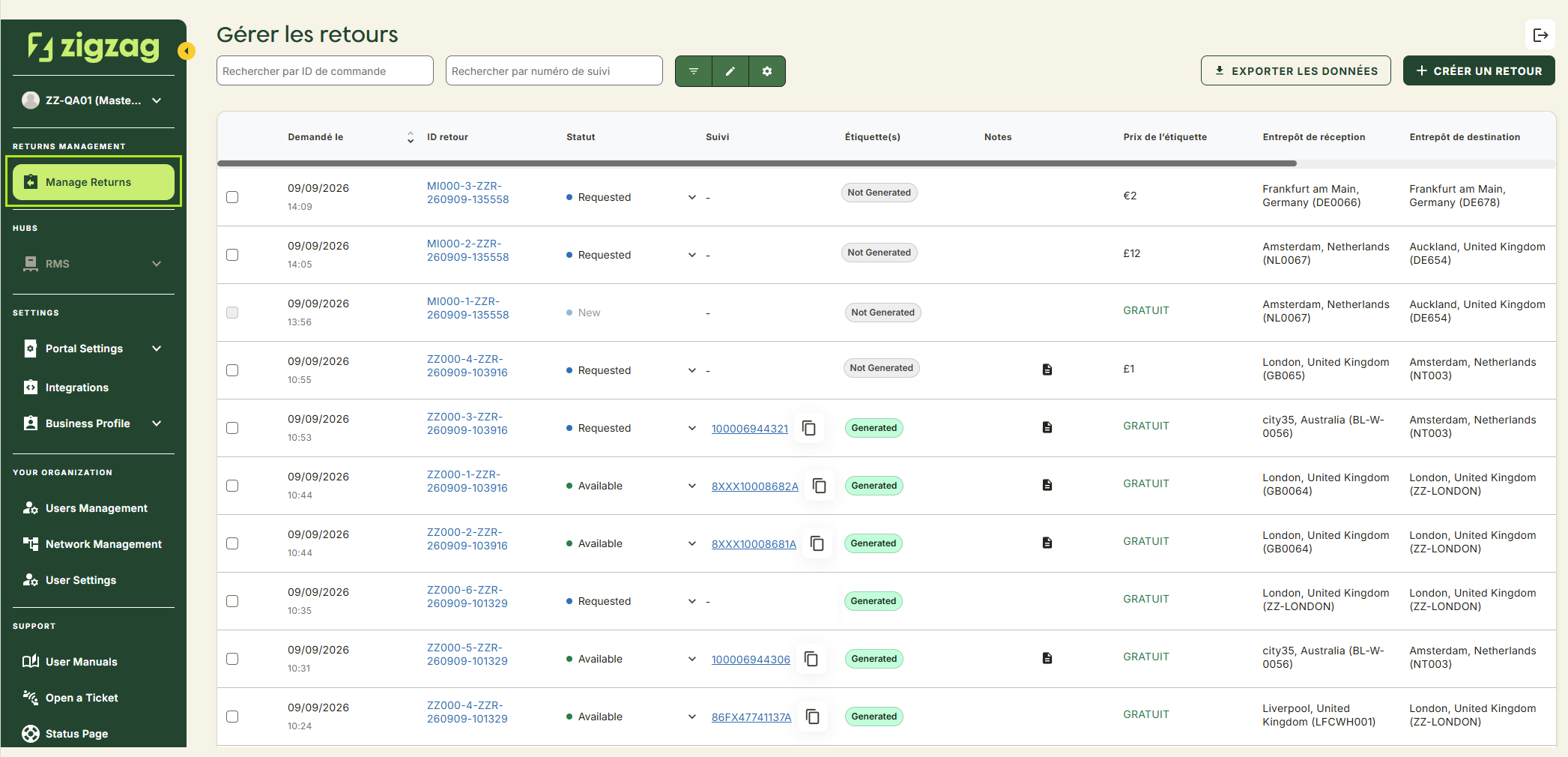Click Exporter les données button
Image resolution: width=1568 pixels, height=757 pixels.
click(x=1296, y=70)
